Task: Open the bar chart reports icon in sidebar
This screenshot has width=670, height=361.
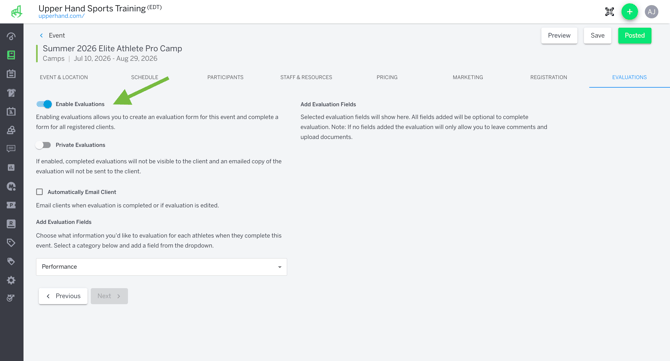Action: (x=11, y=167)
